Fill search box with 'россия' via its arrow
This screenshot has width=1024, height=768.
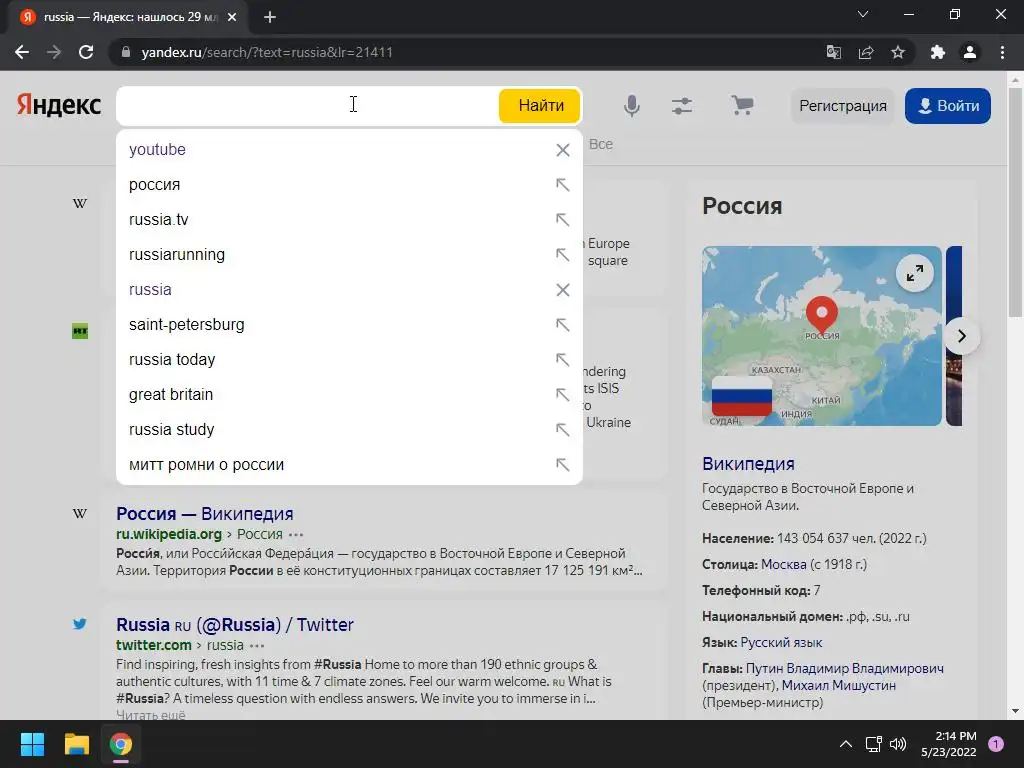click(562, 185)
